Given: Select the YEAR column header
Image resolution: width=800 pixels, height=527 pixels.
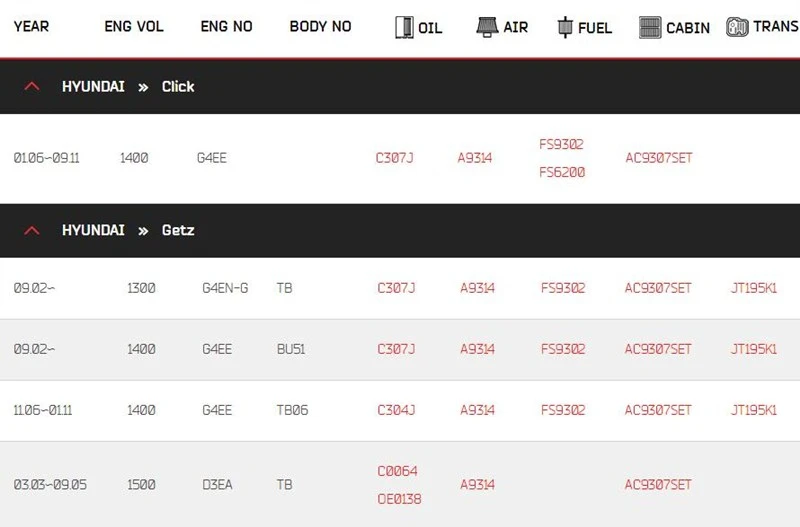Looking at the screenshot, I should pyautogui.click(x=31, y=26).
